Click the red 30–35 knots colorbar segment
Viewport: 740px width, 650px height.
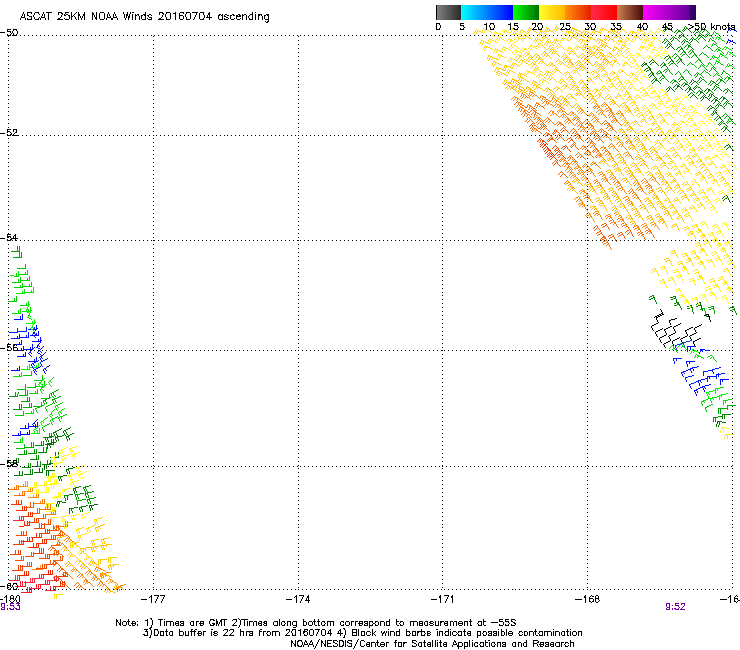[x=604, y=12]
